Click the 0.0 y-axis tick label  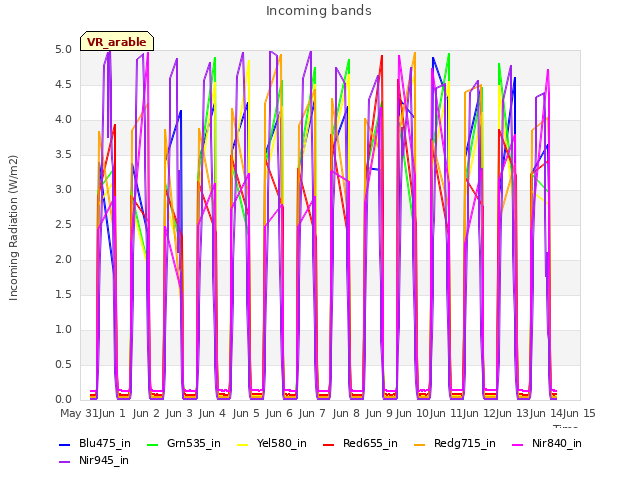tap(63, 400)
